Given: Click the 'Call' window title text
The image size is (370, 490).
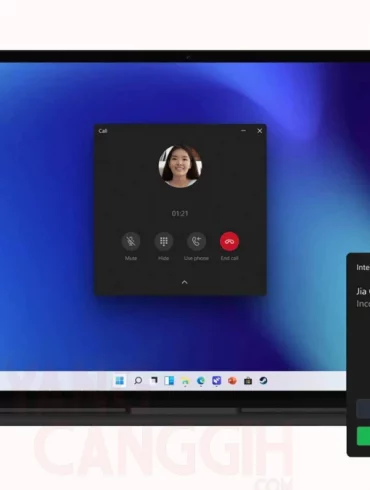Looking at the screenshot, I should 103,131.
